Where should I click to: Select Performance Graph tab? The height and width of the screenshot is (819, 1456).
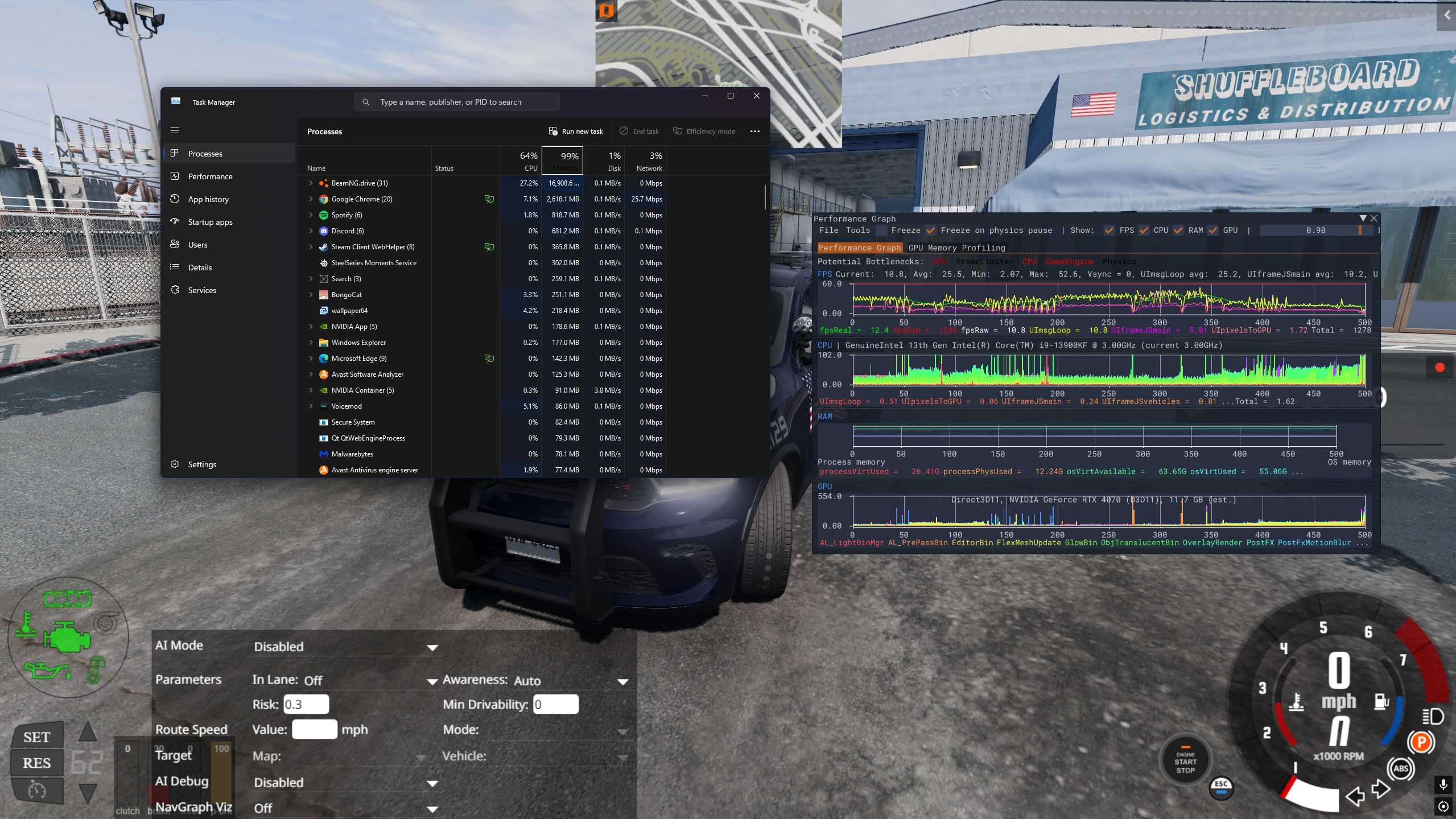(x=860, y=248)
